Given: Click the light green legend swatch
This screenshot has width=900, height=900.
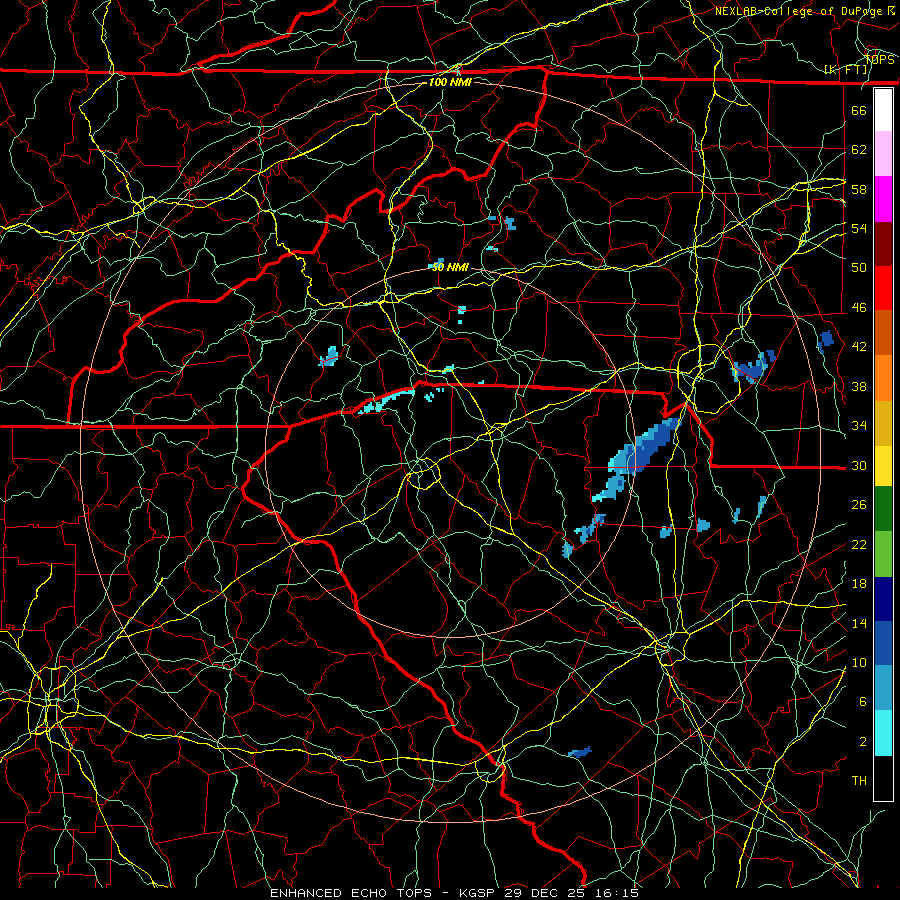Looking at the screenshot, I should [883, 554].
